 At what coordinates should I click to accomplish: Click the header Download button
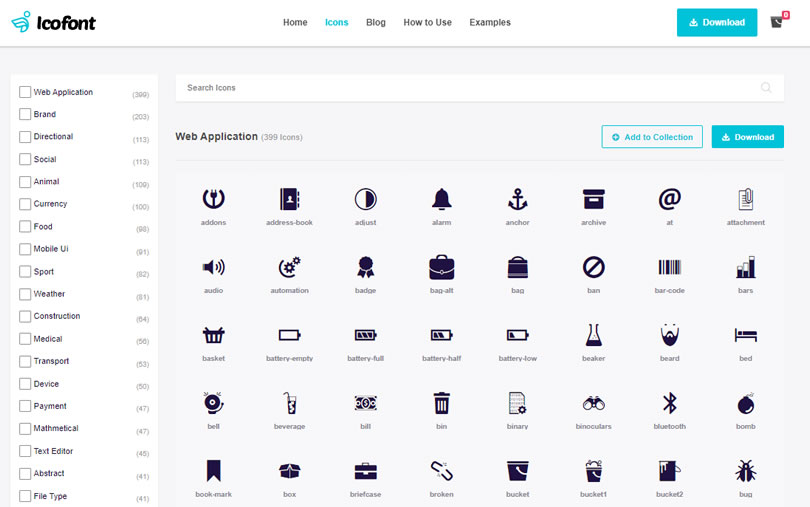pos(717,22)
